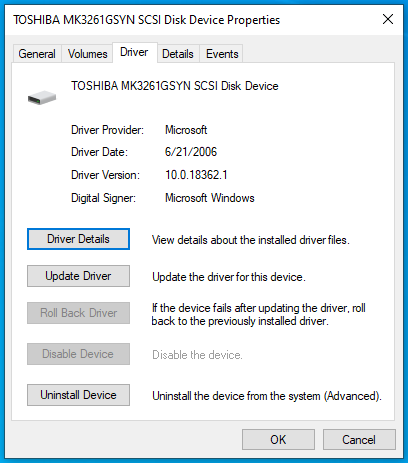Click the Driver Version label

(105, 175)
